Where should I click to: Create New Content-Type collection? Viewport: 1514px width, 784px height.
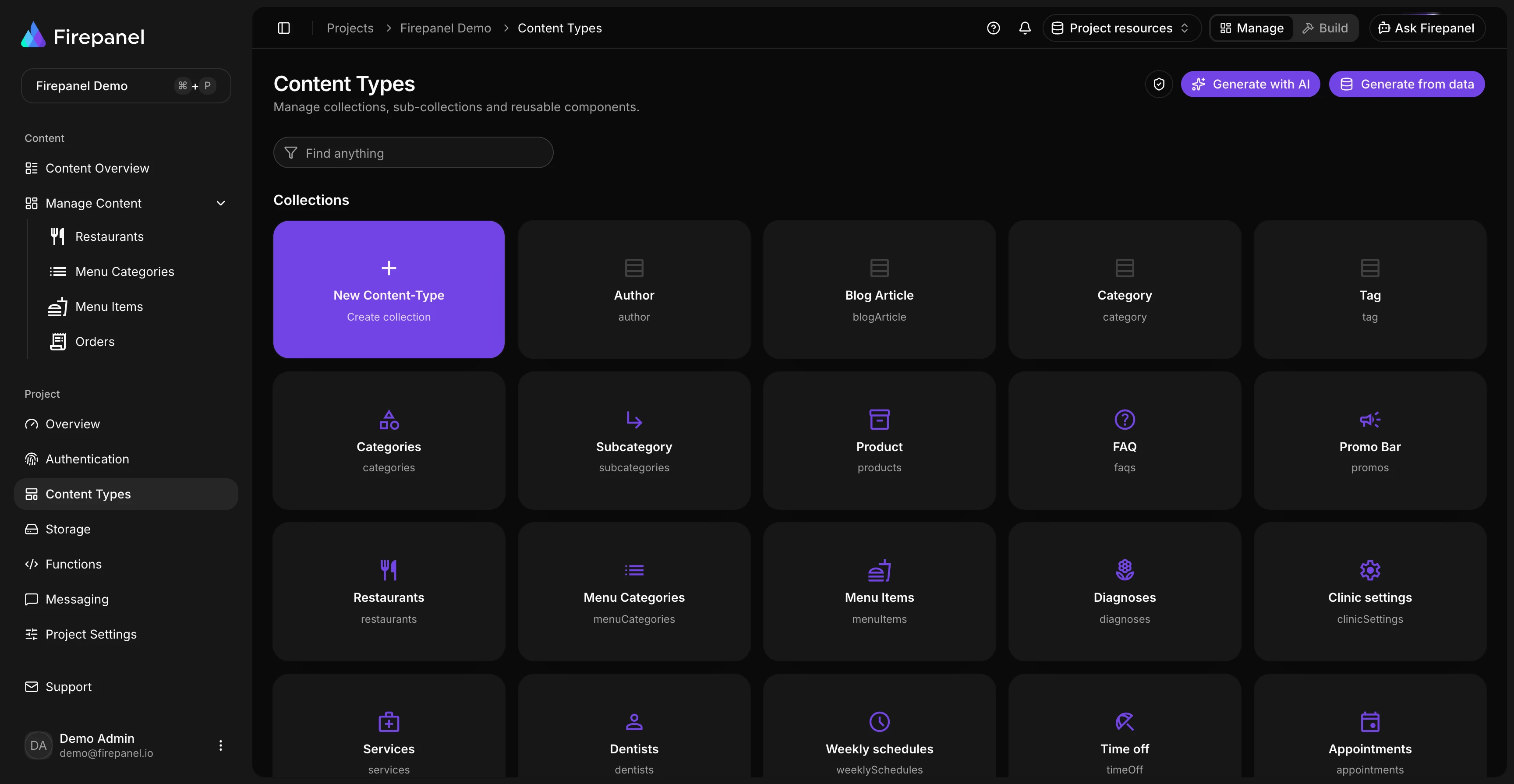[389, 289]
